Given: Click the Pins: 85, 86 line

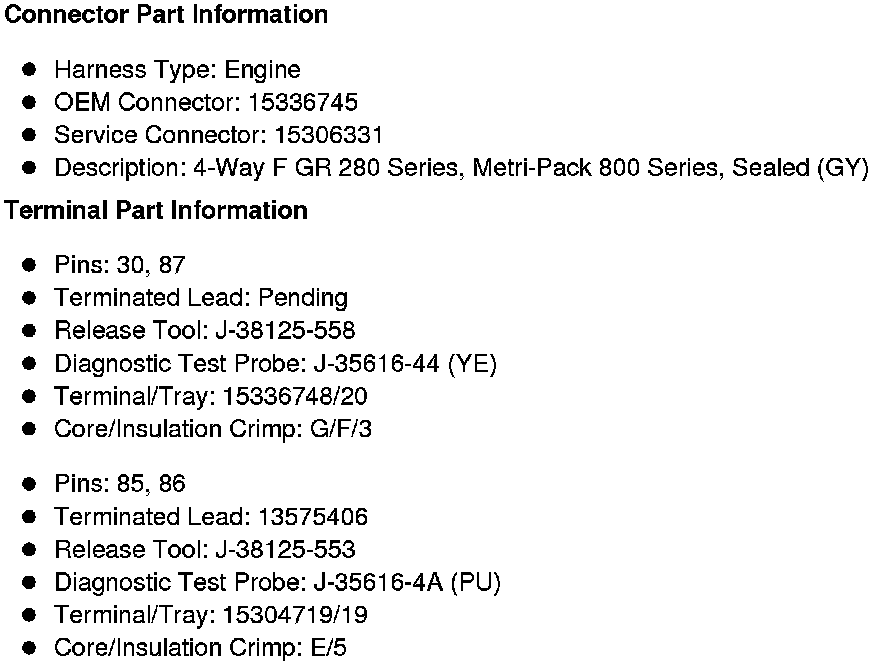Looking at the screenshot, I should click(120, 484).
